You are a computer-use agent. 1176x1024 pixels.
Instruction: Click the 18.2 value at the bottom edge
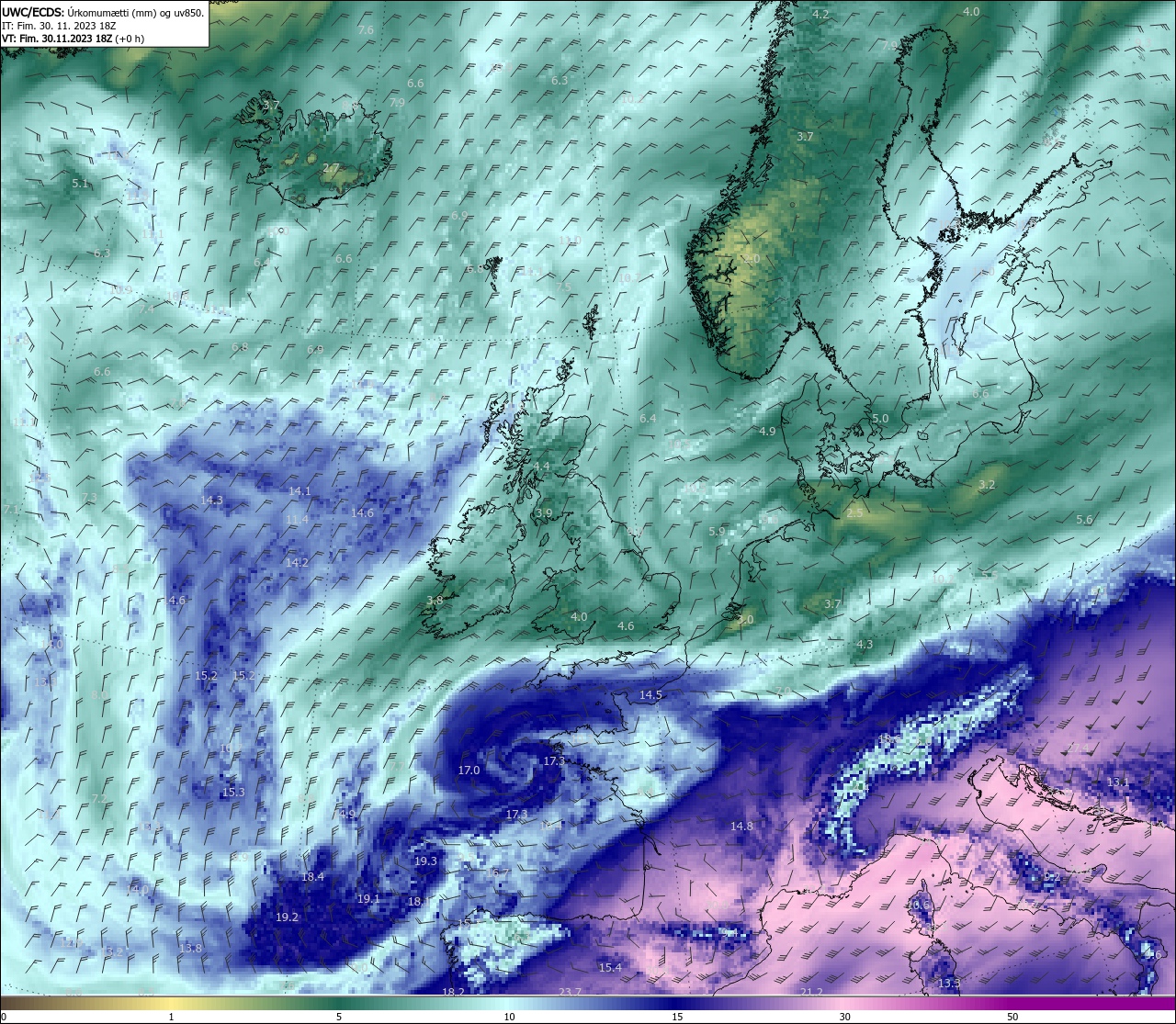(453, 992)
